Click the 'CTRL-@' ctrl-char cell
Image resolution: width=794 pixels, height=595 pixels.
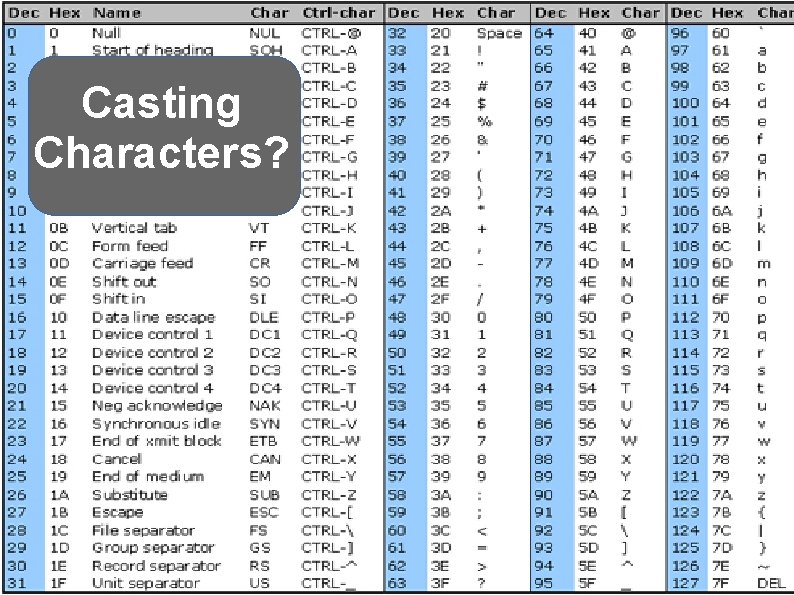coord(331,33)
